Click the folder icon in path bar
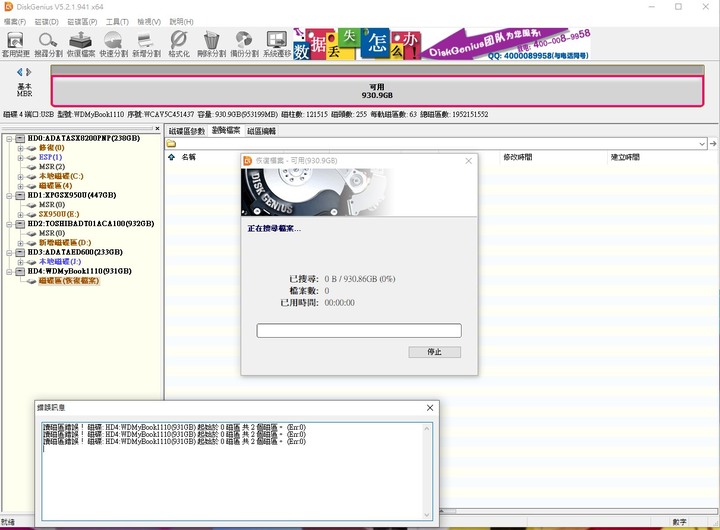The height and width of the screenshot is (530, 720). [x=171, y=144]
